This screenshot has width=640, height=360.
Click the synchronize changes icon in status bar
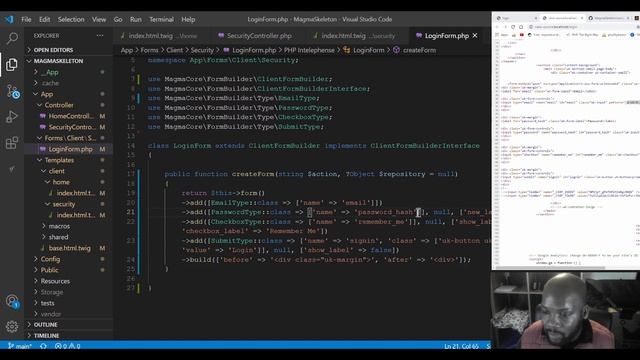[x=43, y=346]
